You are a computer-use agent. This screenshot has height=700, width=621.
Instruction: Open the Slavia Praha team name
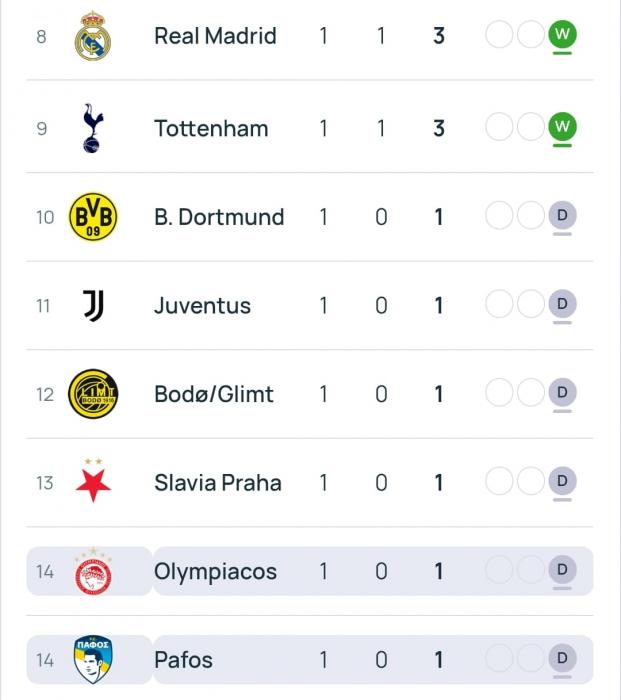(x=217, y=483)
